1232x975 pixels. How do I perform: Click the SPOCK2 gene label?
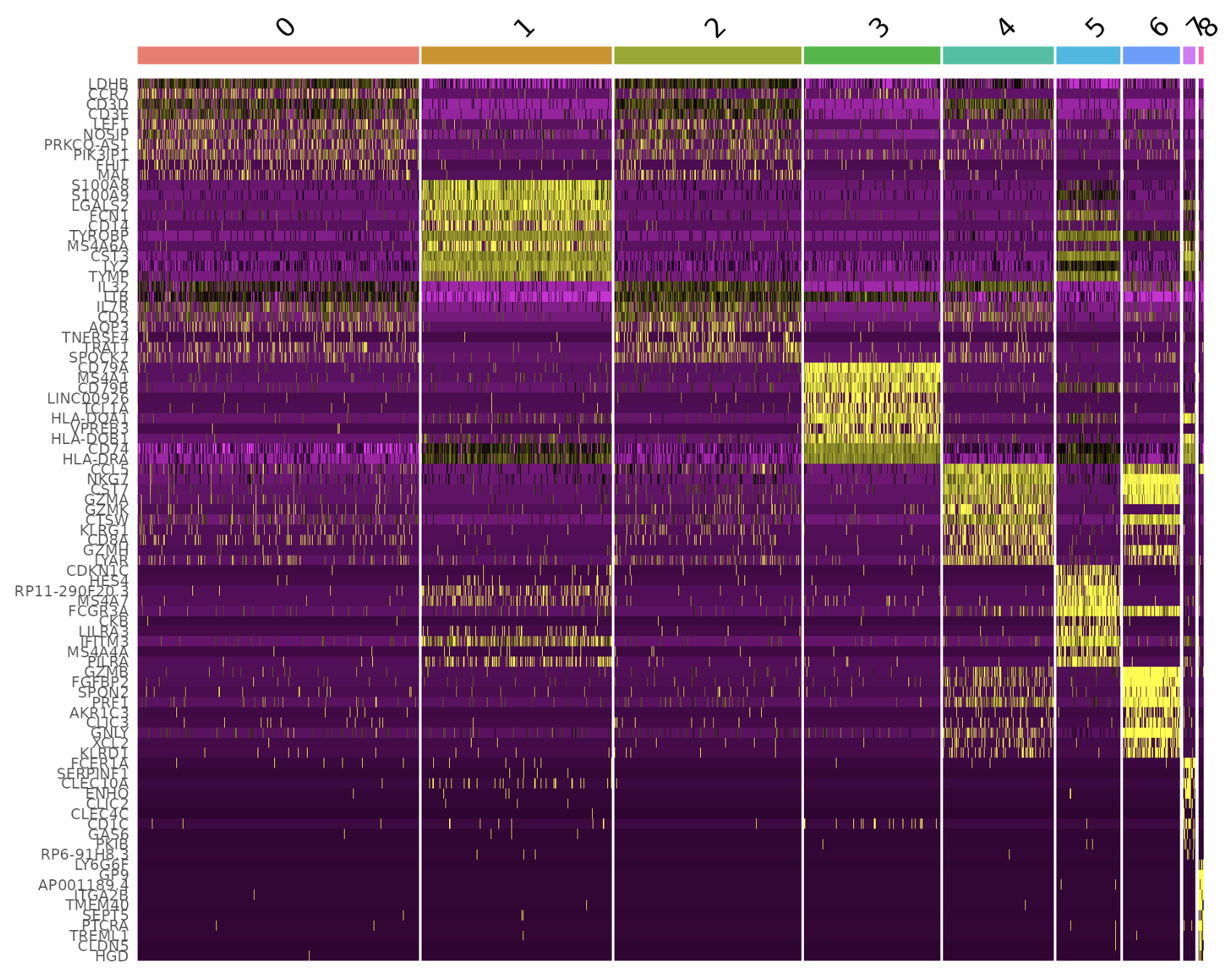point(99,358)
